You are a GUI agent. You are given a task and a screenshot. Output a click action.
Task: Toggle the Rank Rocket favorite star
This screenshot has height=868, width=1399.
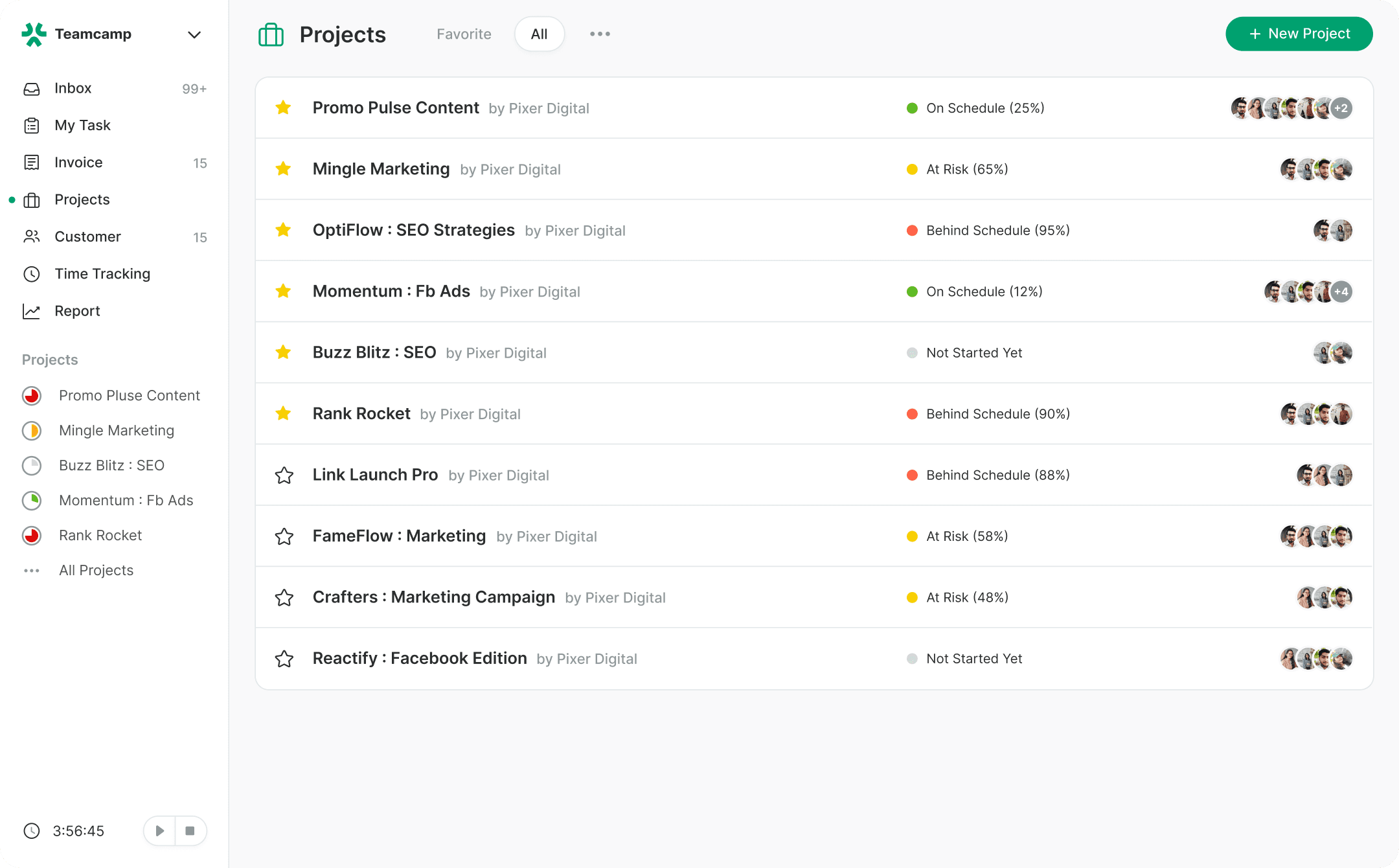click(x=283, y=413)
